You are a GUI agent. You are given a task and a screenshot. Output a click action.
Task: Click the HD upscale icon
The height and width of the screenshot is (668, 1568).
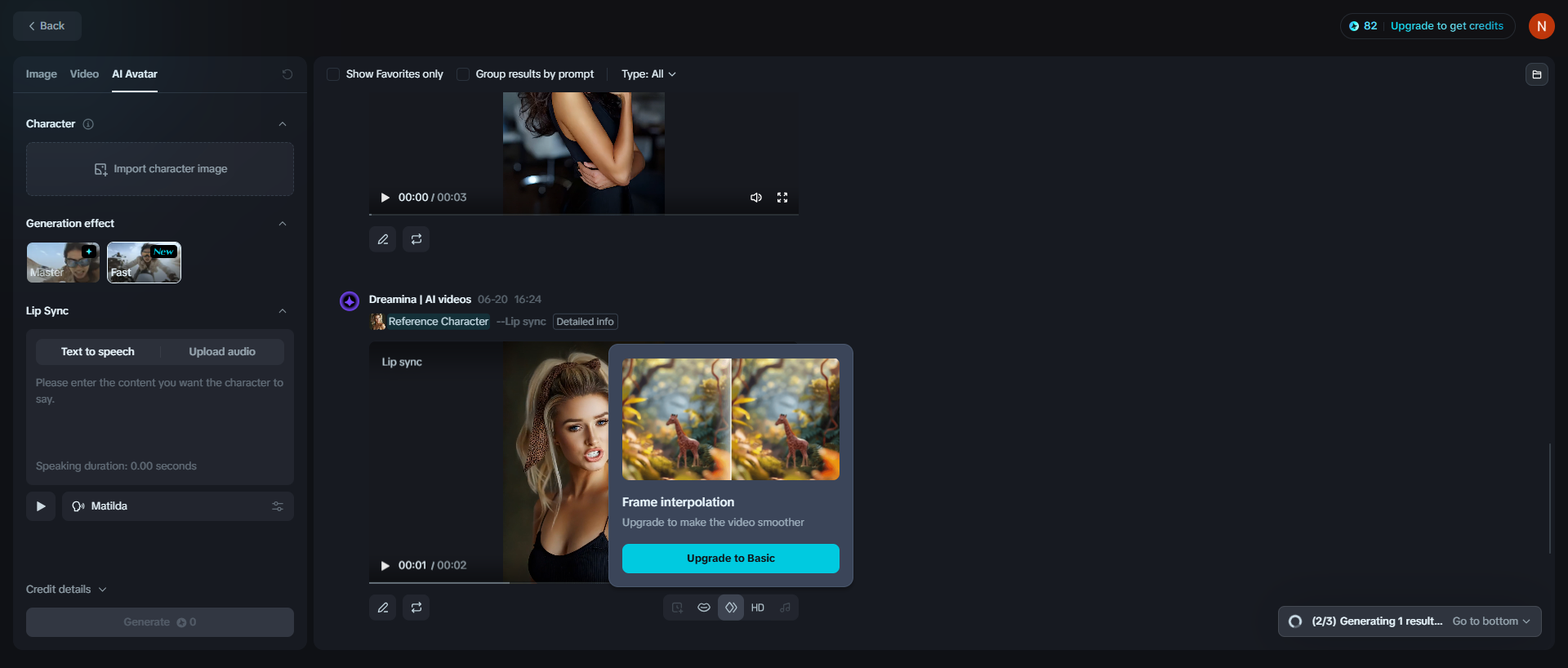(758, 608)
